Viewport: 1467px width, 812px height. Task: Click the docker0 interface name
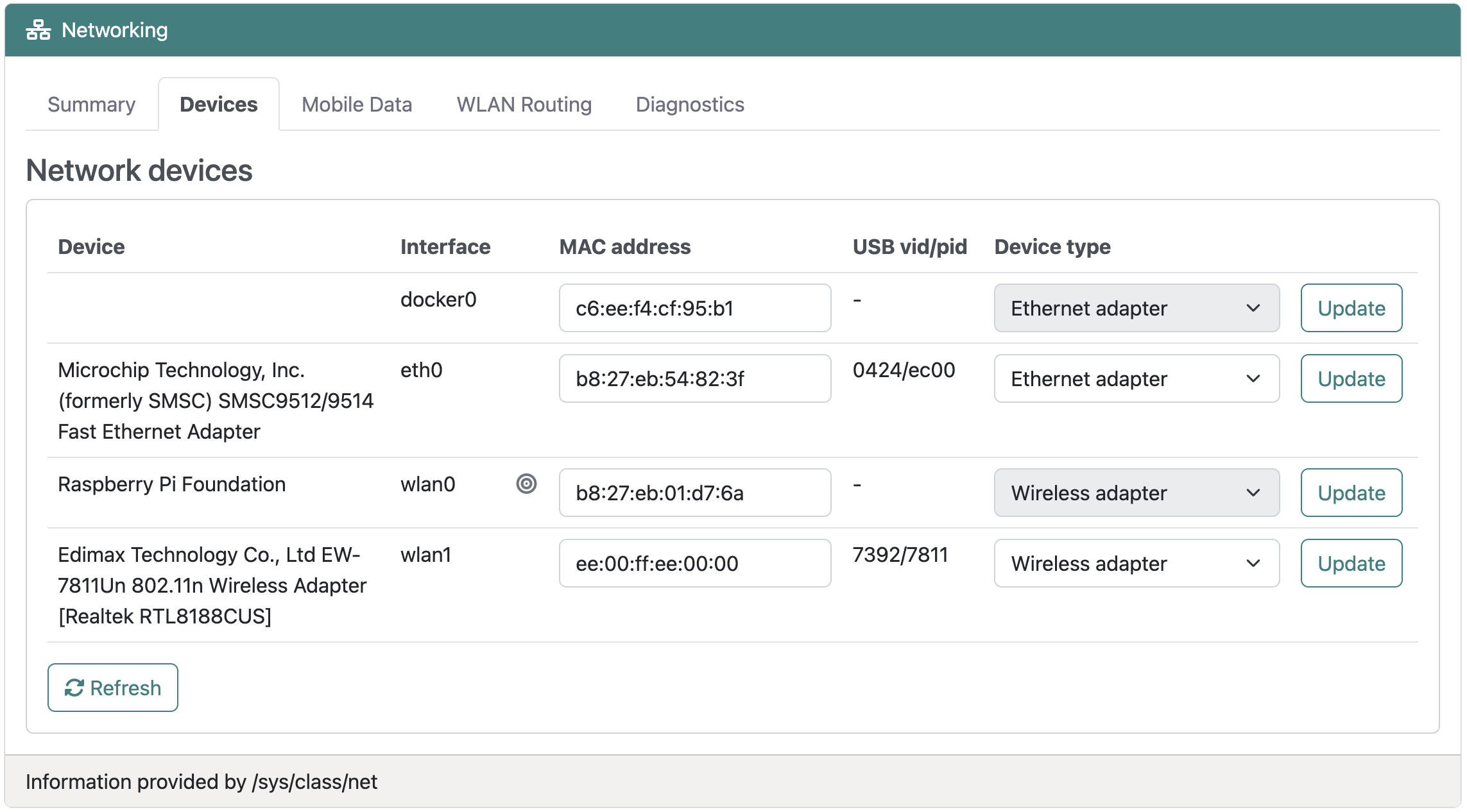(x=438, y=300)
